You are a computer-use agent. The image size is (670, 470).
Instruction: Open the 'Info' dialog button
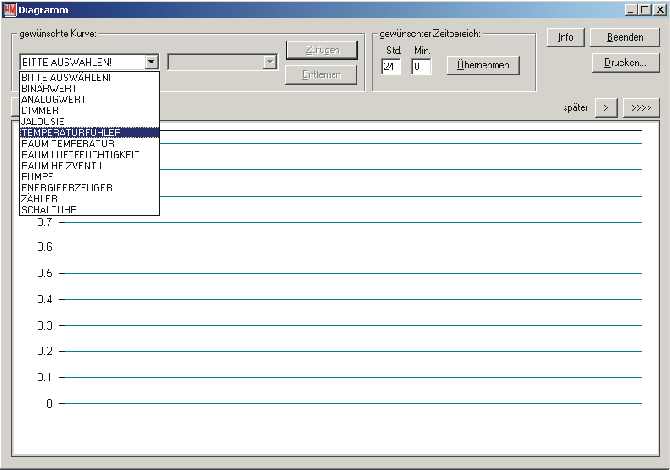(565, 38)
